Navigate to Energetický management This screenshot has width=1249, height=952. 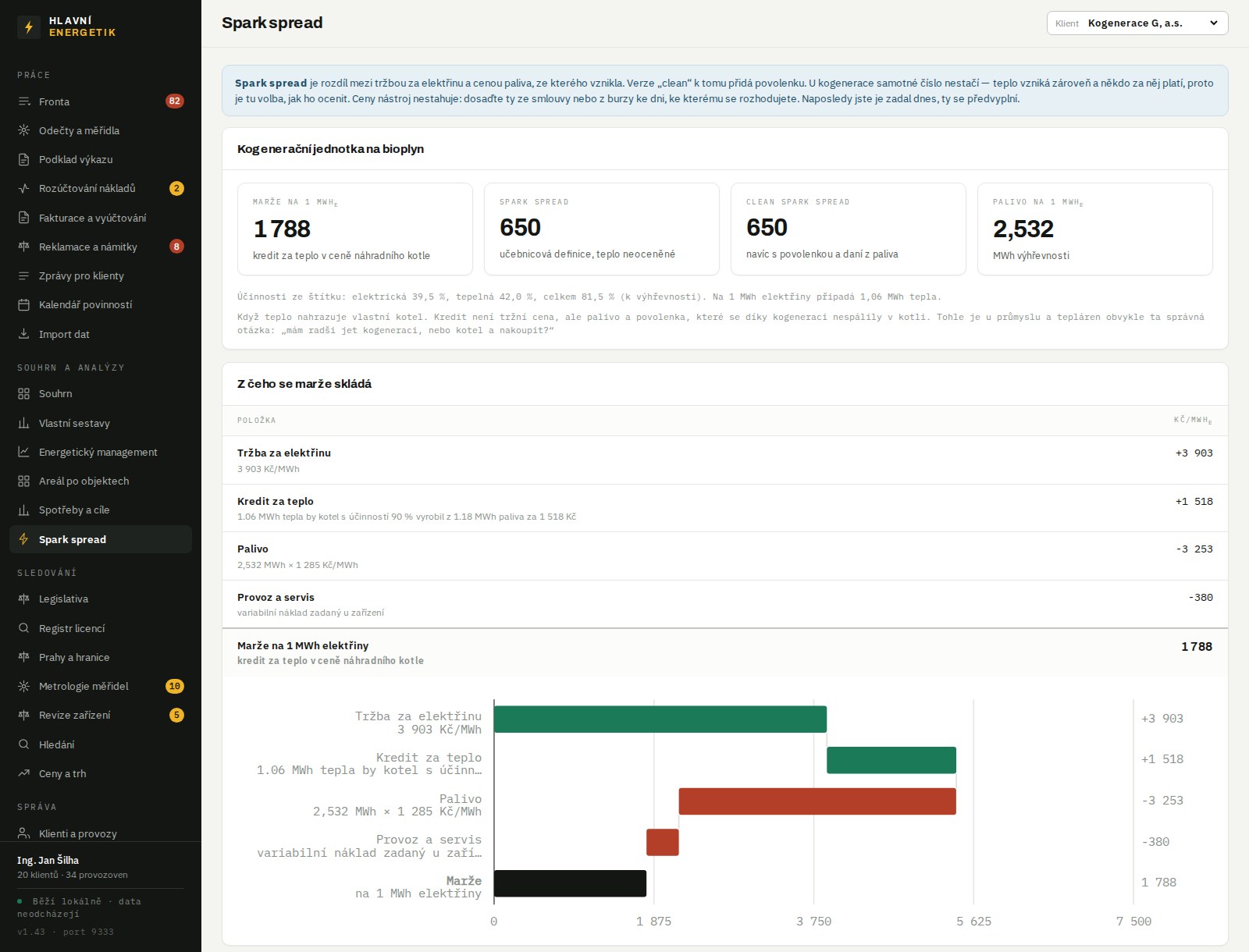click(101, 452)
